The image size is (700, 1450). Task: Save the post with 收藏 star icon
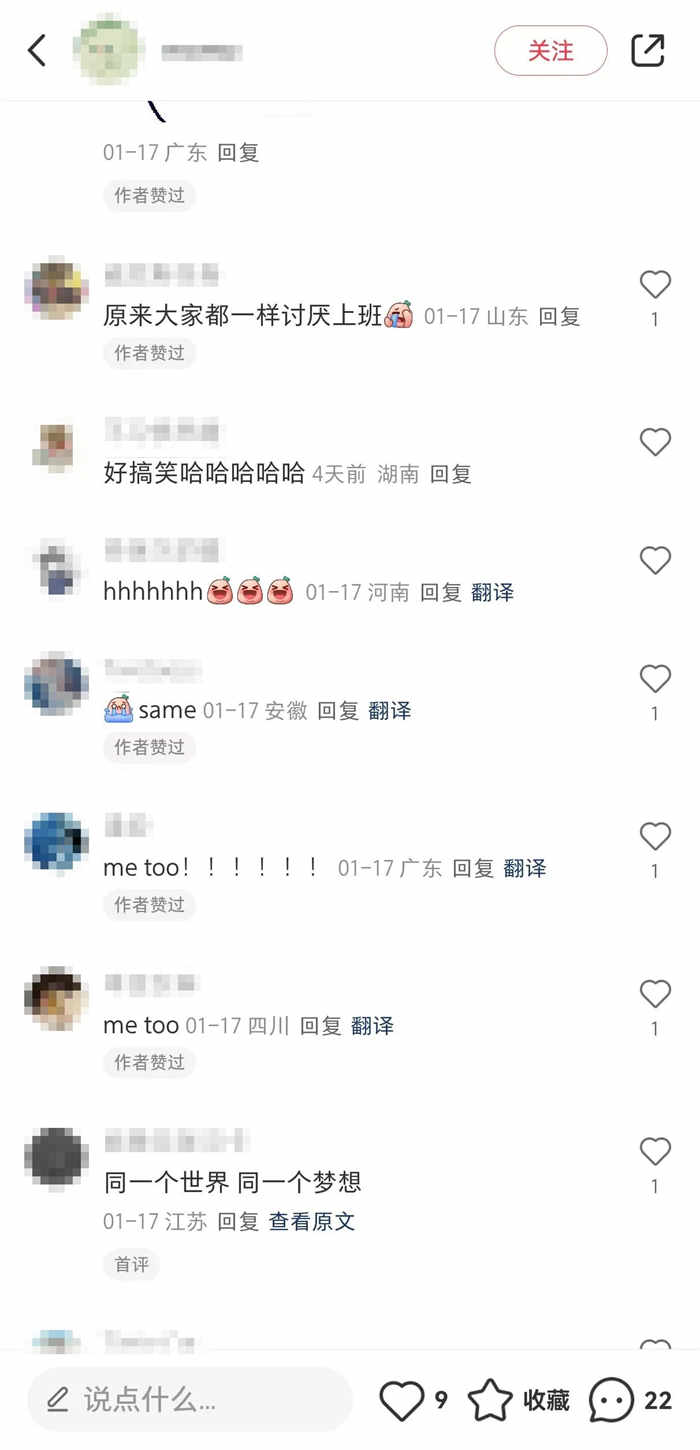(x=490, y=1400)
